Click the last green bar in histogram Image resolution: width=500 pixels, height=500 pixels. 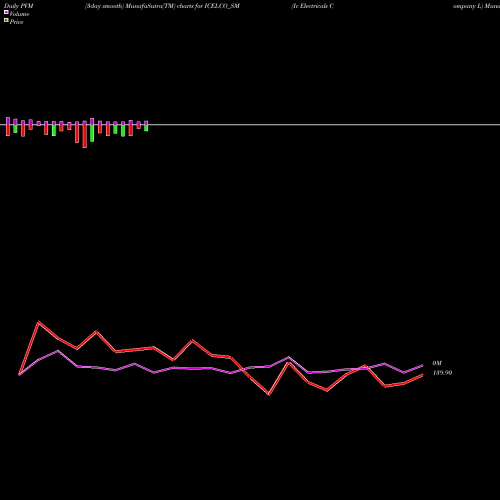point(146,128)
